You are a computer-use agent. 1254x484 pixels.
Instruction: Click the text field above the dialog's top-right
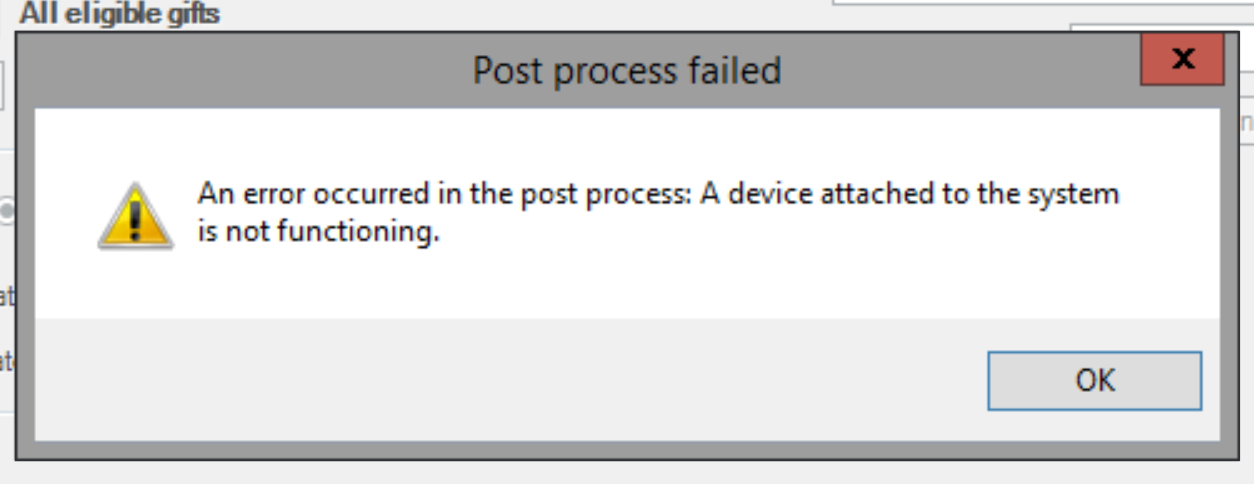coord(1040,2)
